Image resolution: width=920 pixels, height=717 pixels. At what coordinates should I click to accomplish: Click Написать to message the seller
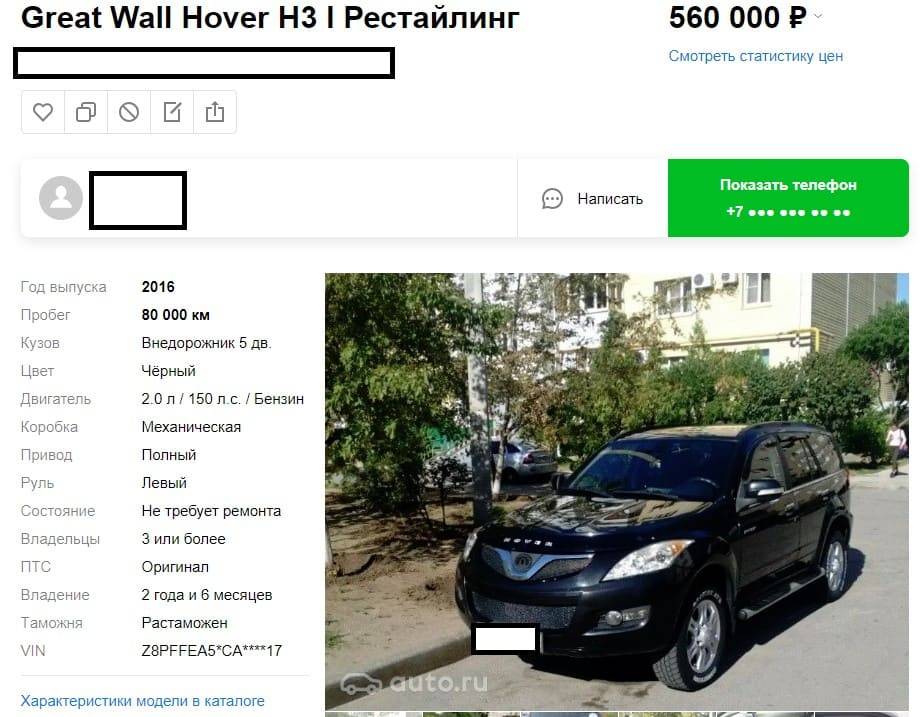[x=610, y=199]
